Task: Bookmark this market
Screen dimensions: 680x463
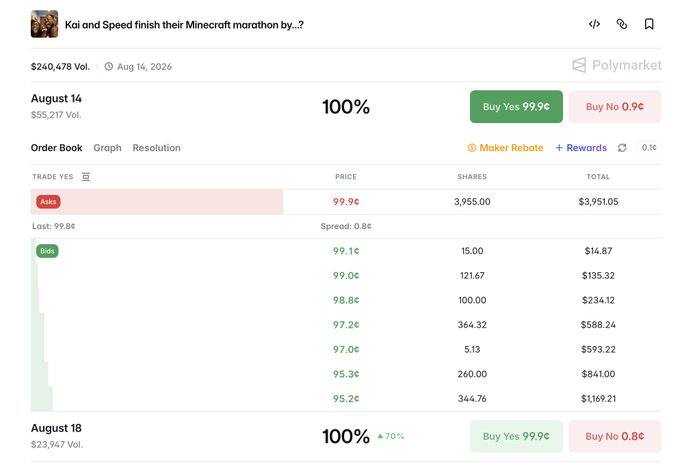Action: [649, 24]
